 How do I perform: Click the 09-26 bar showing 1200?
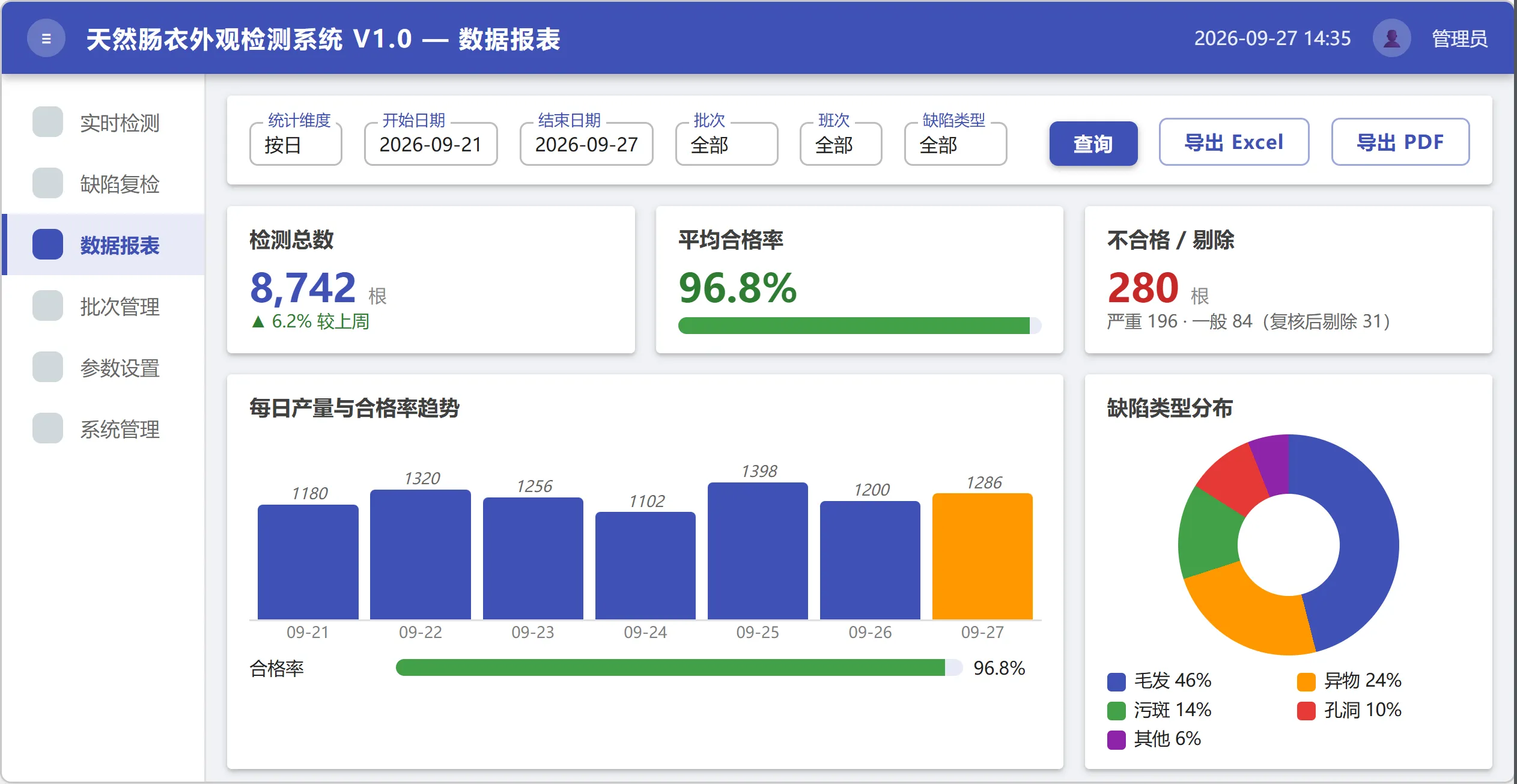(870, 561)
